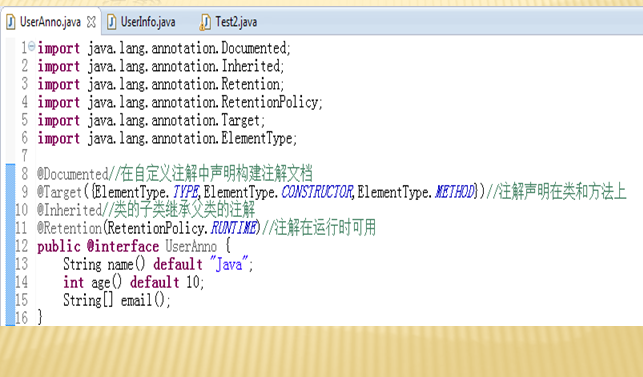
Task: Click the comment after @Inherited on line 10
Action: pyautogui.click(x=178, y=210)
